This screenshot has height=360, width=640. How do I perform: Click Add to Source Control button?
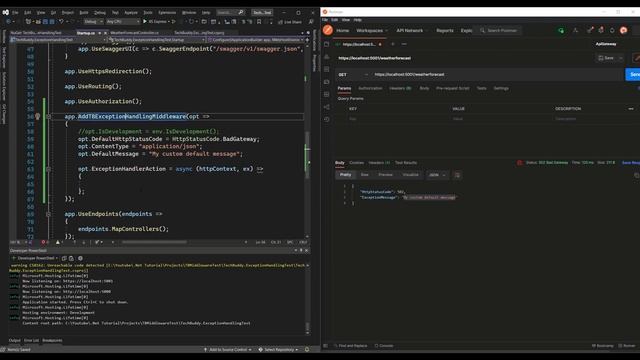[x=227, y=349]
